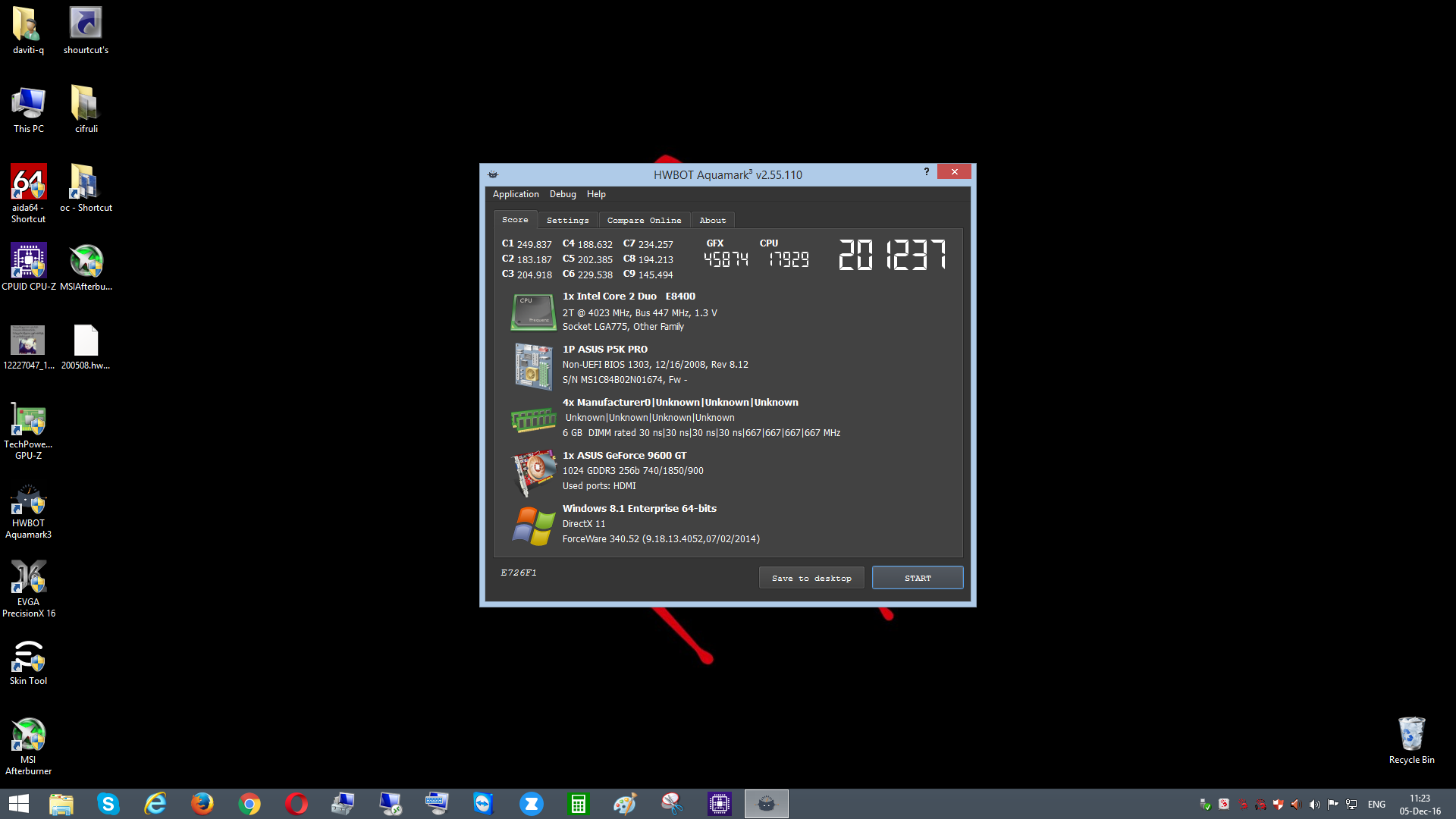The height and width of the screenshot is (819, 1456).
Task: Close the HWBOT Aquamark window
Action: click(955, 172)
